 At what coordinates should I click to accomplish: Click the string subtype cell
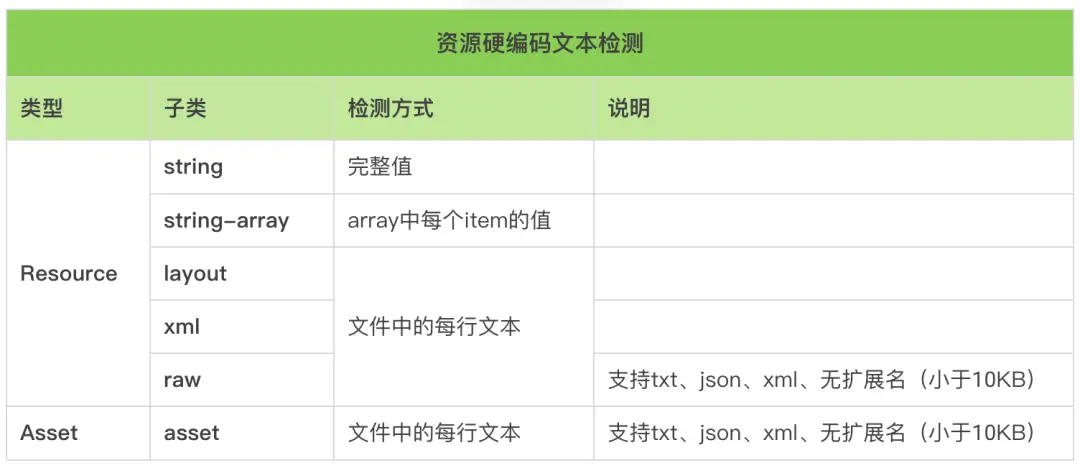point(193,167)
